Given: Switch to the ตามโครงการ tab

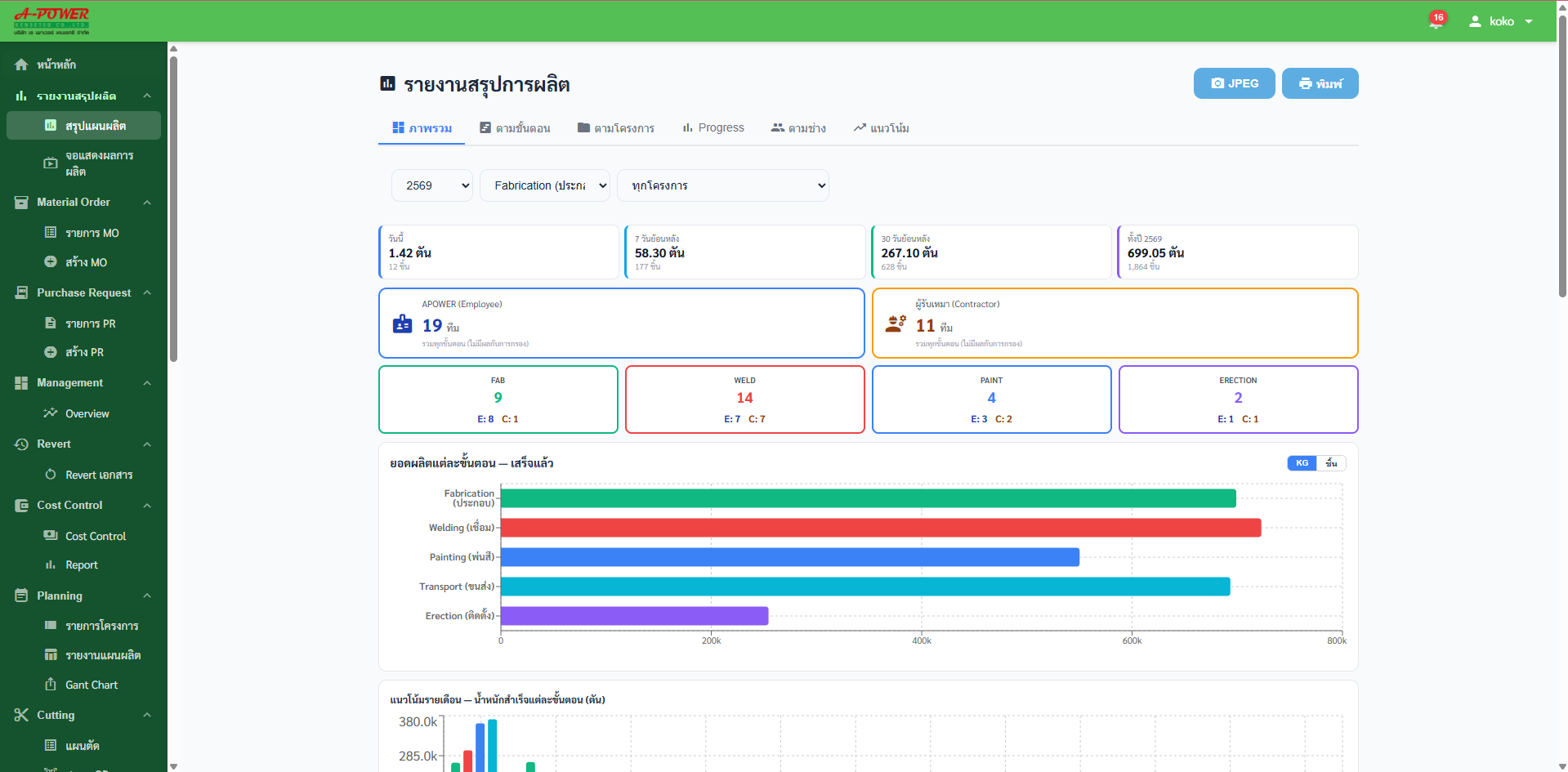Looking at the screenshot, I should pyautogui.click(x=616, y=128).
